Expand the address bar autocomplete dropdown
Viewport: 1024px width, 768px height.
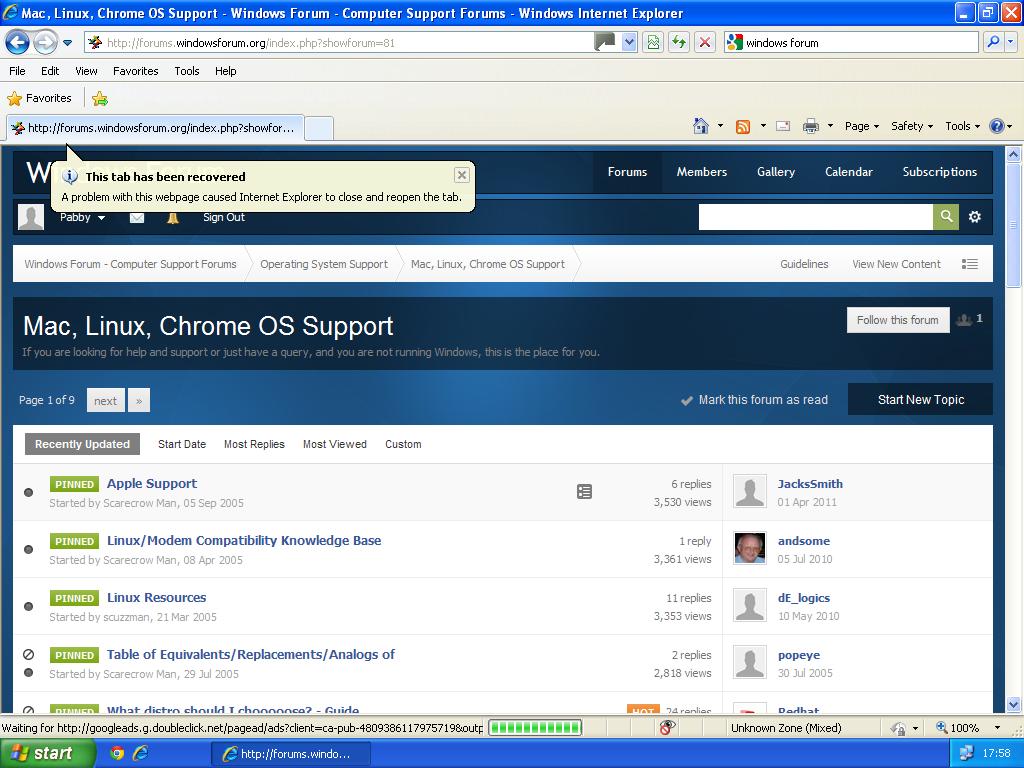tap(629, 43)
